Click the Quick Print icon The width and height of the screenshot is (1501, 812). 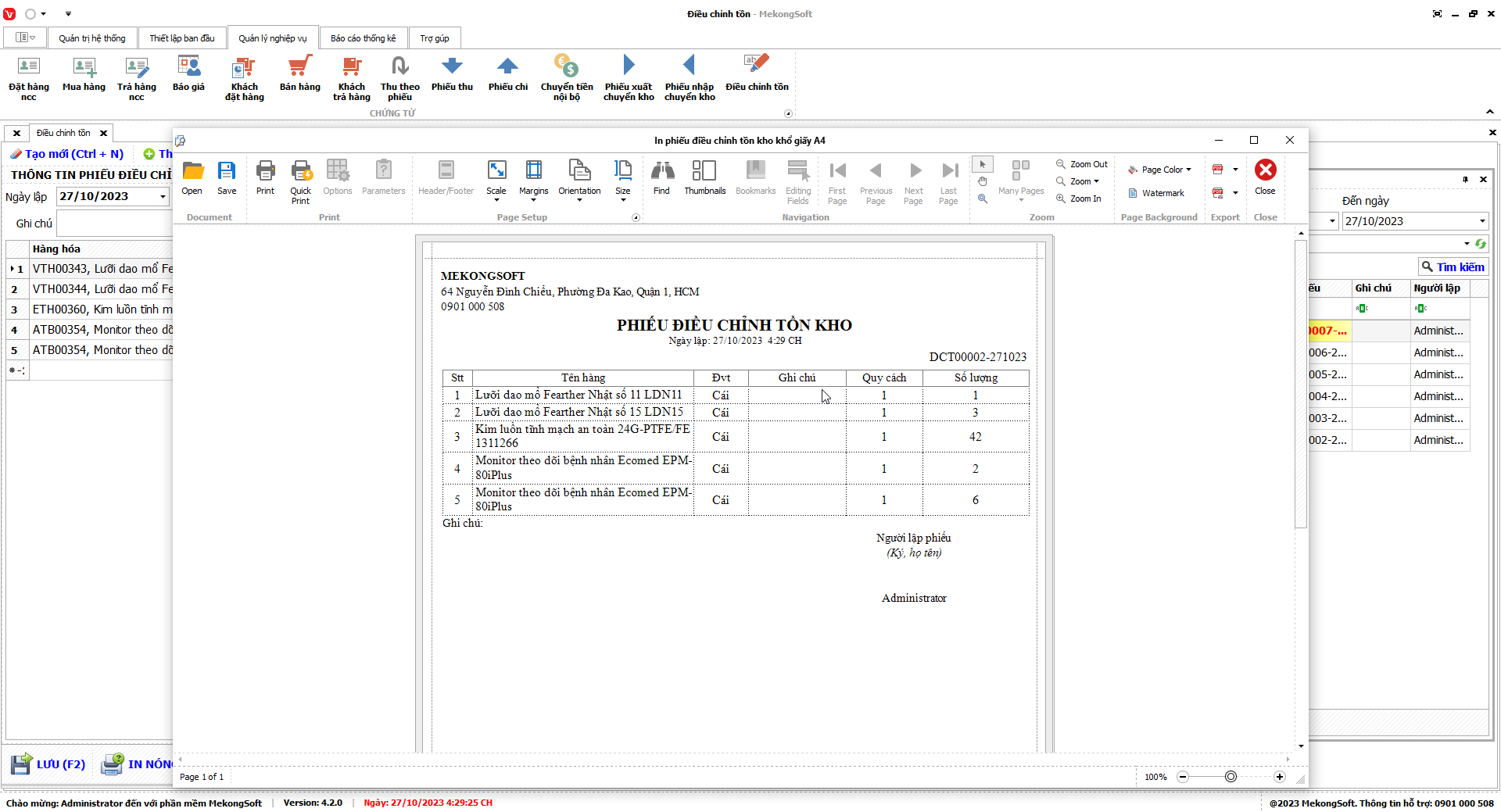300,181
